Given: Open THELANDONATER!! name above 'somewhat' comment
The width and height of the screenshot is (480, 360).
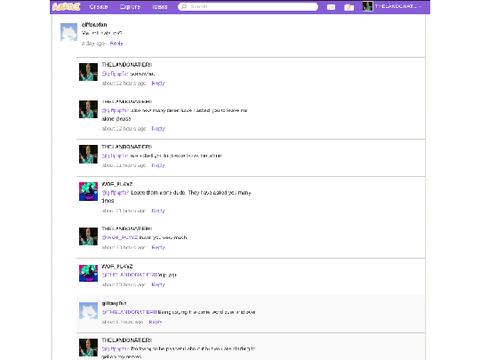Looking at the screenshot, I should point(127,65).
